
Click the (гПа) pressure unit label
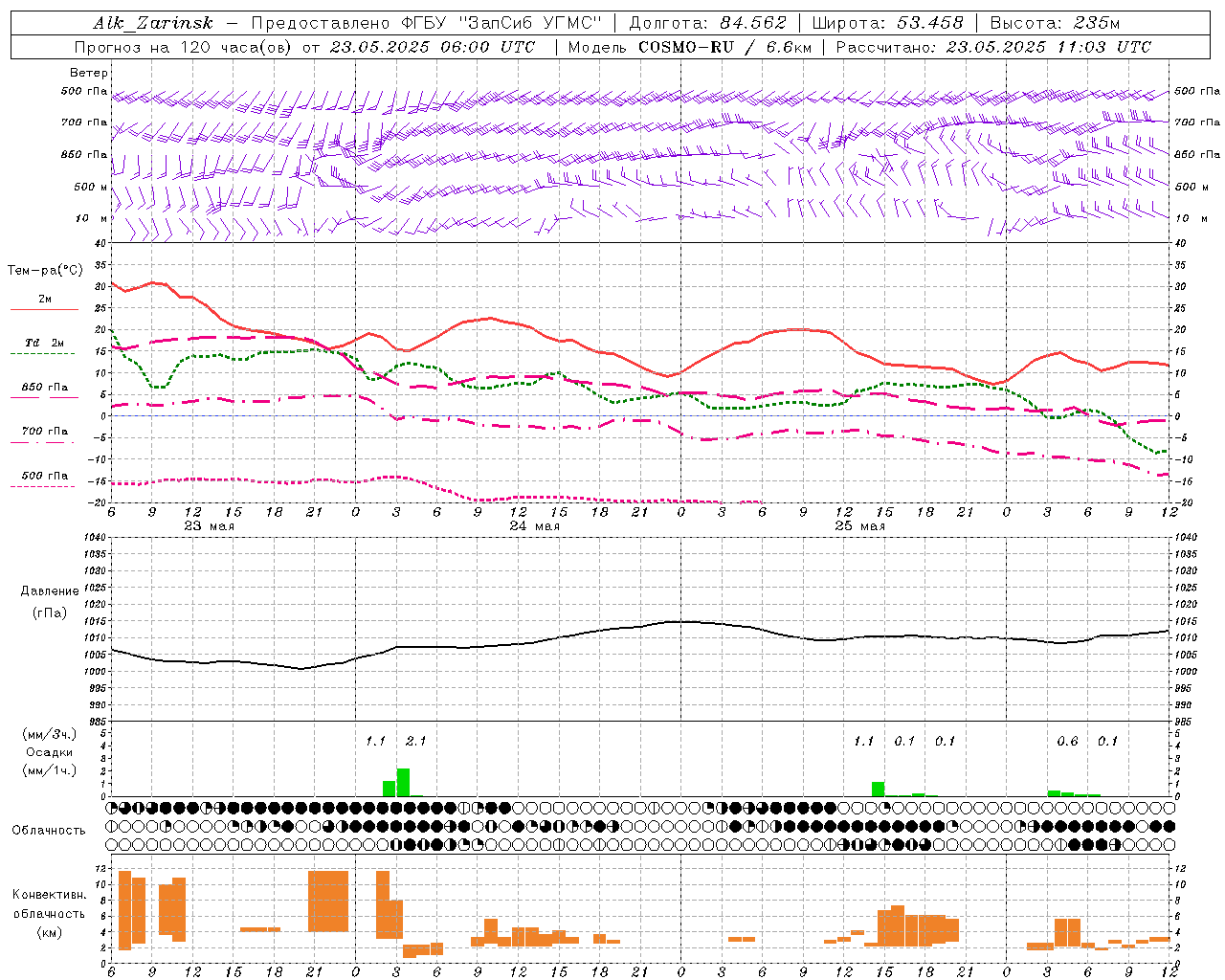50,613
